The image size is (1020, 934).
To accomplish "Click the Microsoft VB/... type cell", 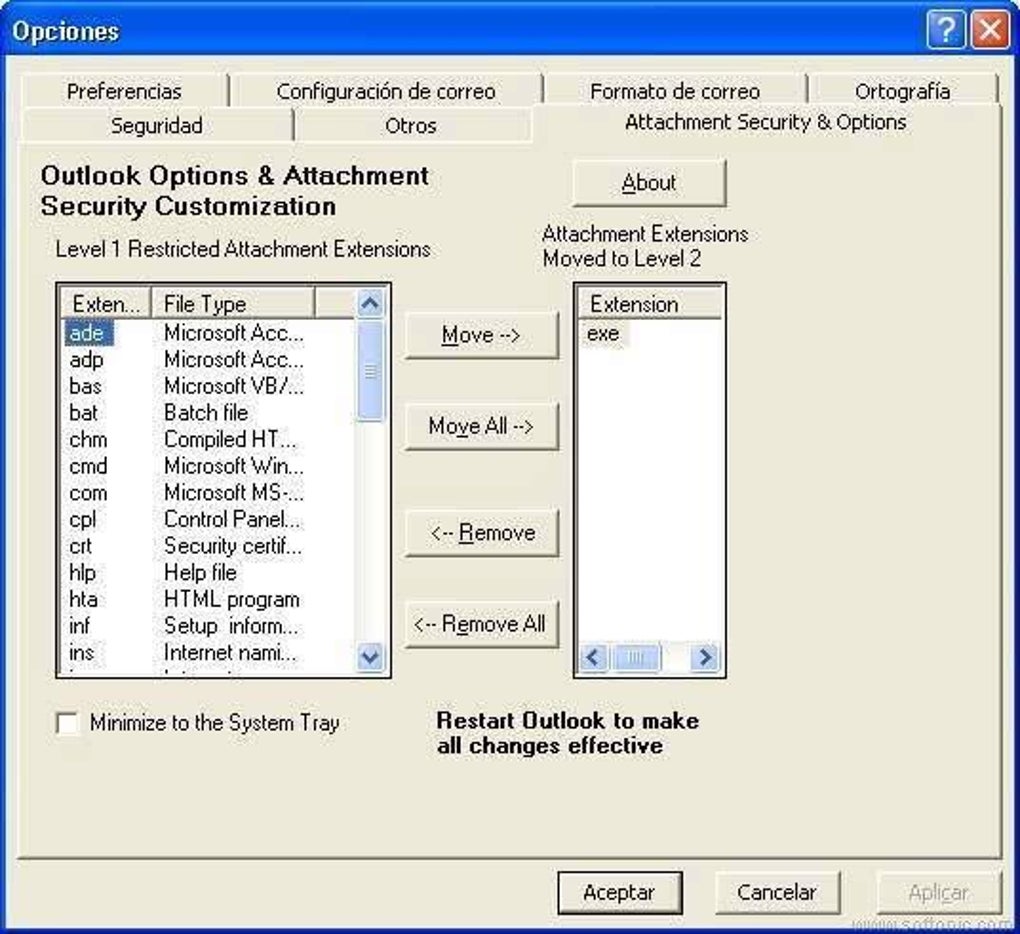I will [234, 386].
